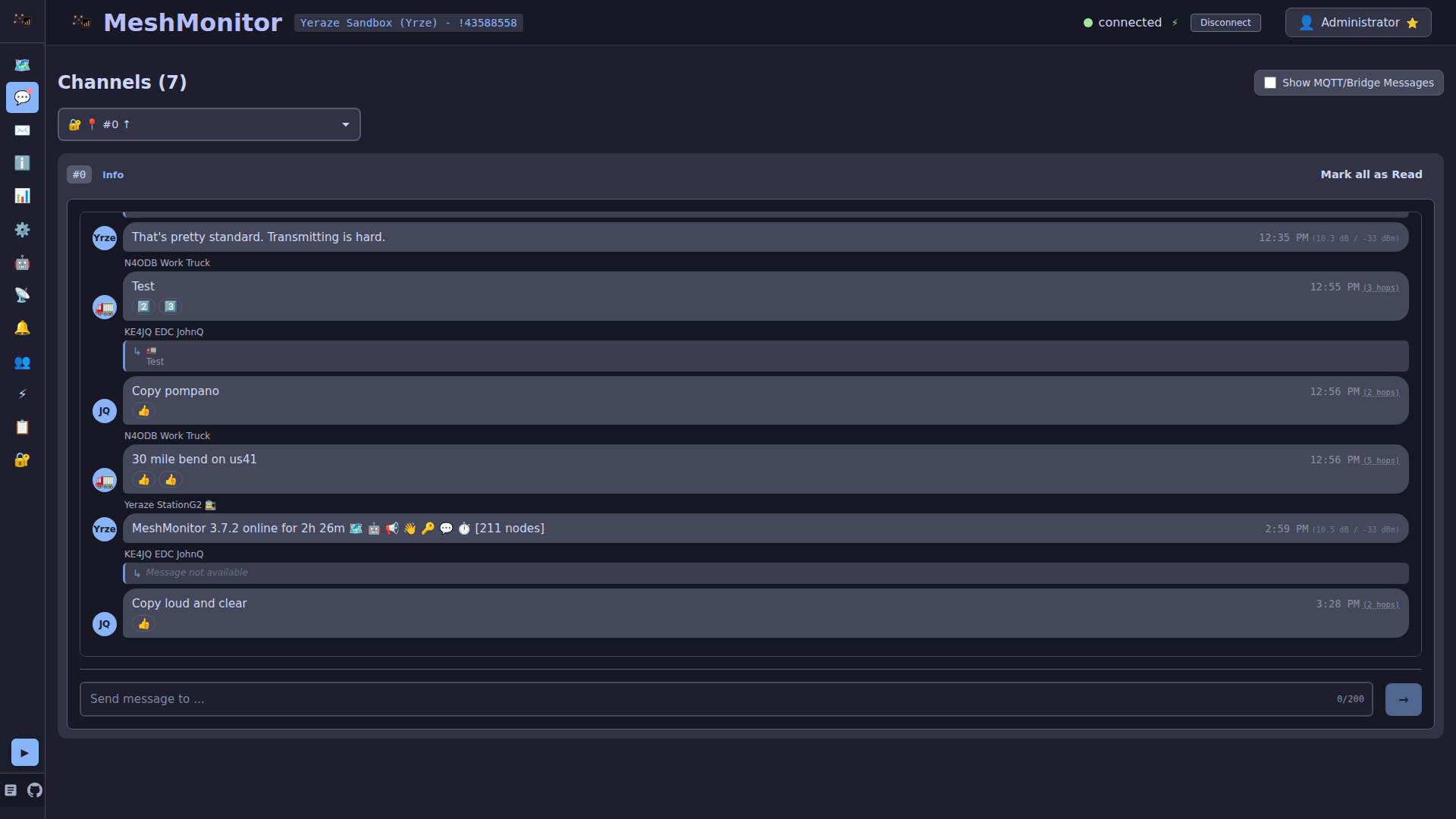Image resolution: width=1456 pixels, height=819 pixels.
Task: View statistics via the bar chart icon
Action: point(22,196)
